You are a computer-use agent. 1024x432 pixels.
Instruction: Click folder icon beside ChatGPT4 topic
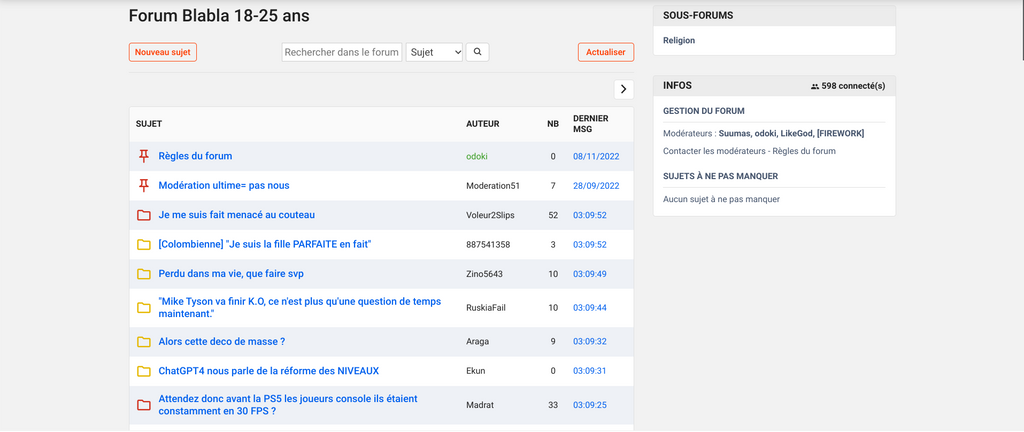pyautogui.click(x=144, y=371)
